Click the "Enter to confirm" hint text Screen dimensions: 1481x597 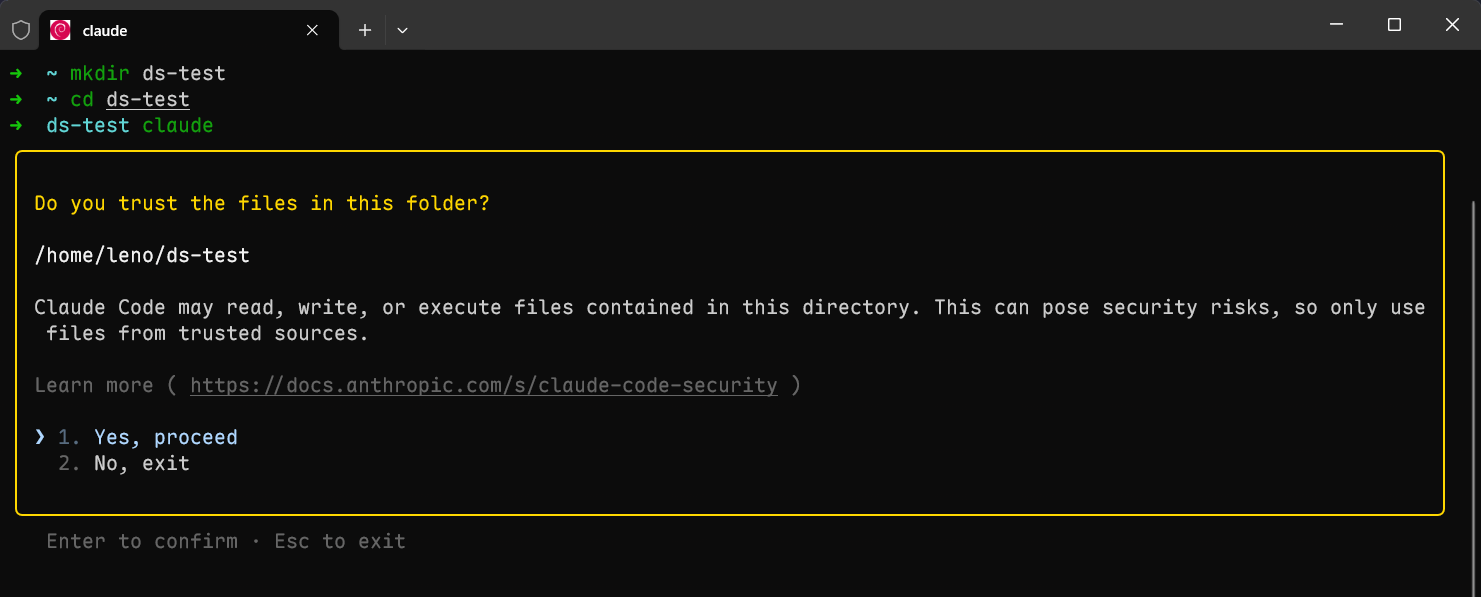142,542
